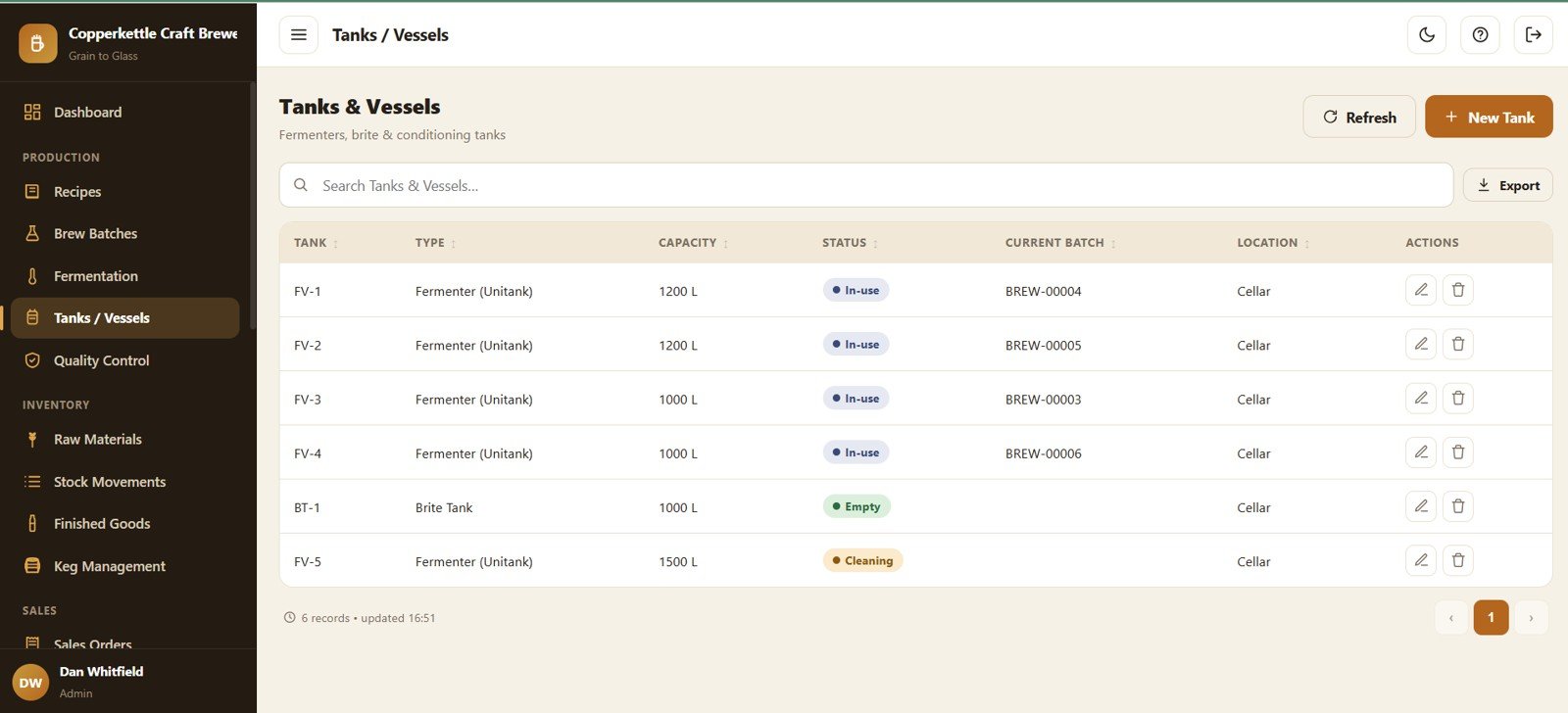Go to next page arrow
The width and height of the screenshot is (1568, 713).
[x=1531, y=617]
